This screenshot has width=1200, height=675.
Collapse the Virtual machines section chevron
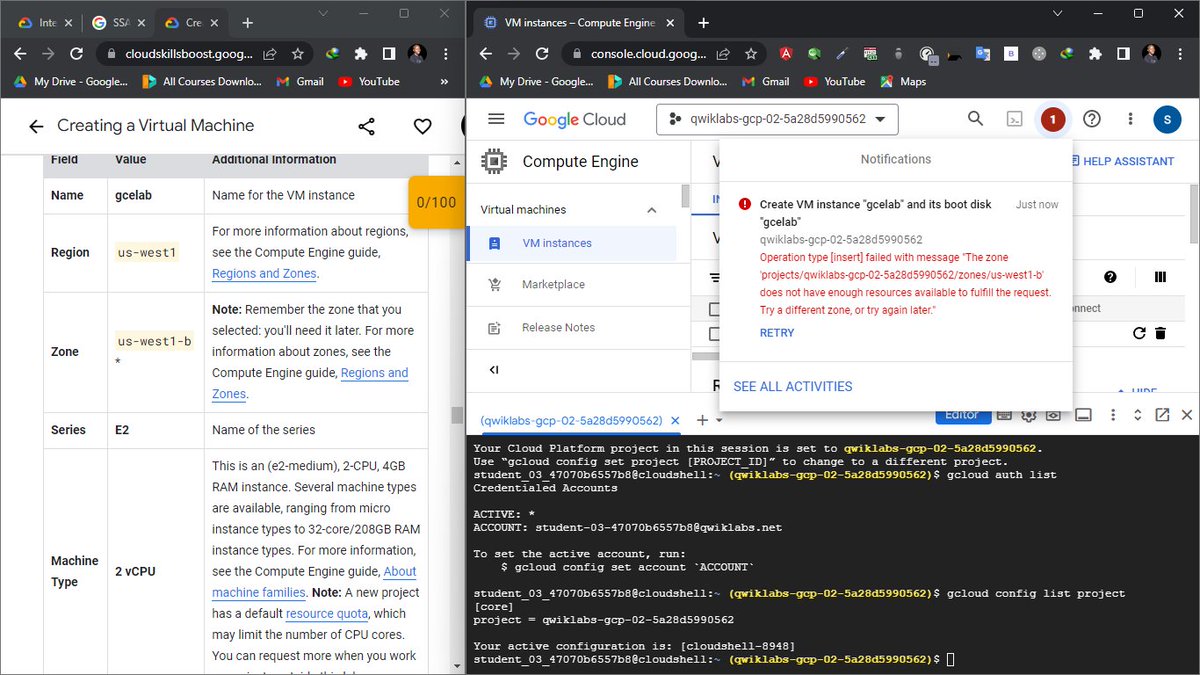click(x=652, y=210)
